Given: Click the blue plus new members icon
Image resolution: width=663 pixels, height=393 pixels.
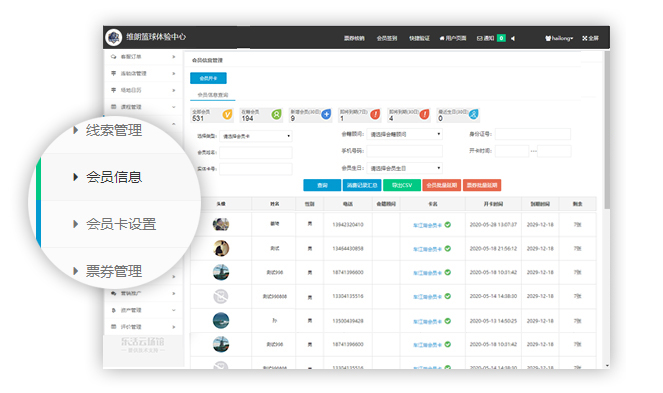Looking at the screenshot, I should click(326, 114).
